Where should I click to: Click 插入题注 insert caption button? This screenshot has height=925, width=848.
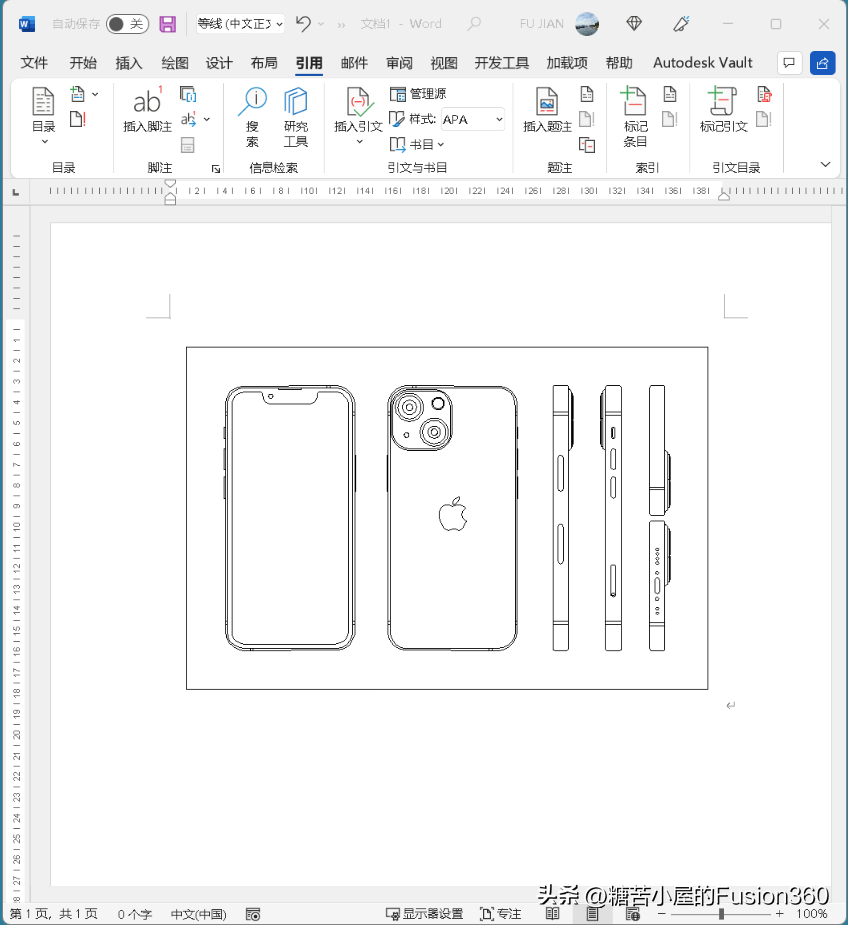tap(547, 110)
